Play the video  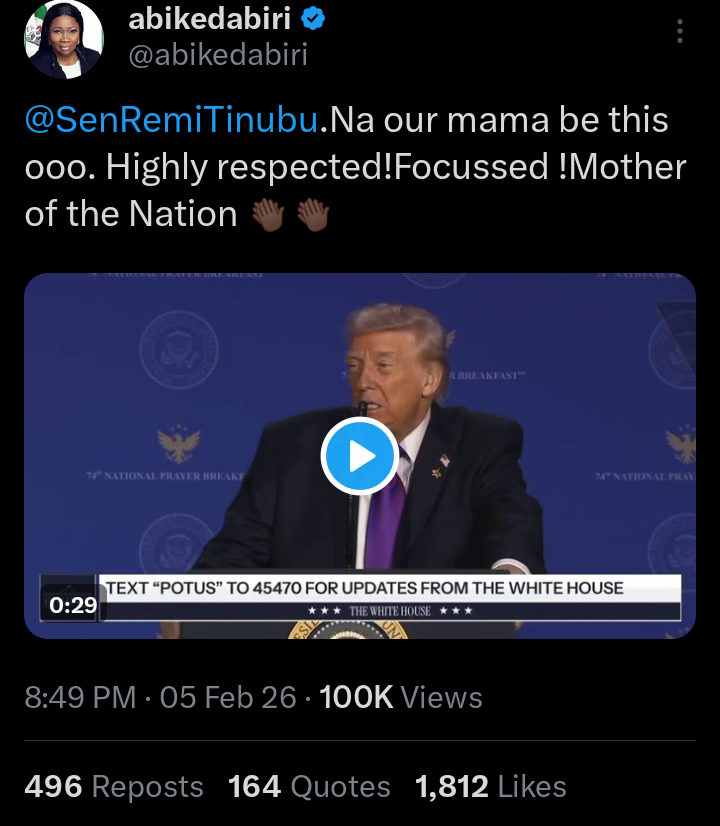point(360,457)
